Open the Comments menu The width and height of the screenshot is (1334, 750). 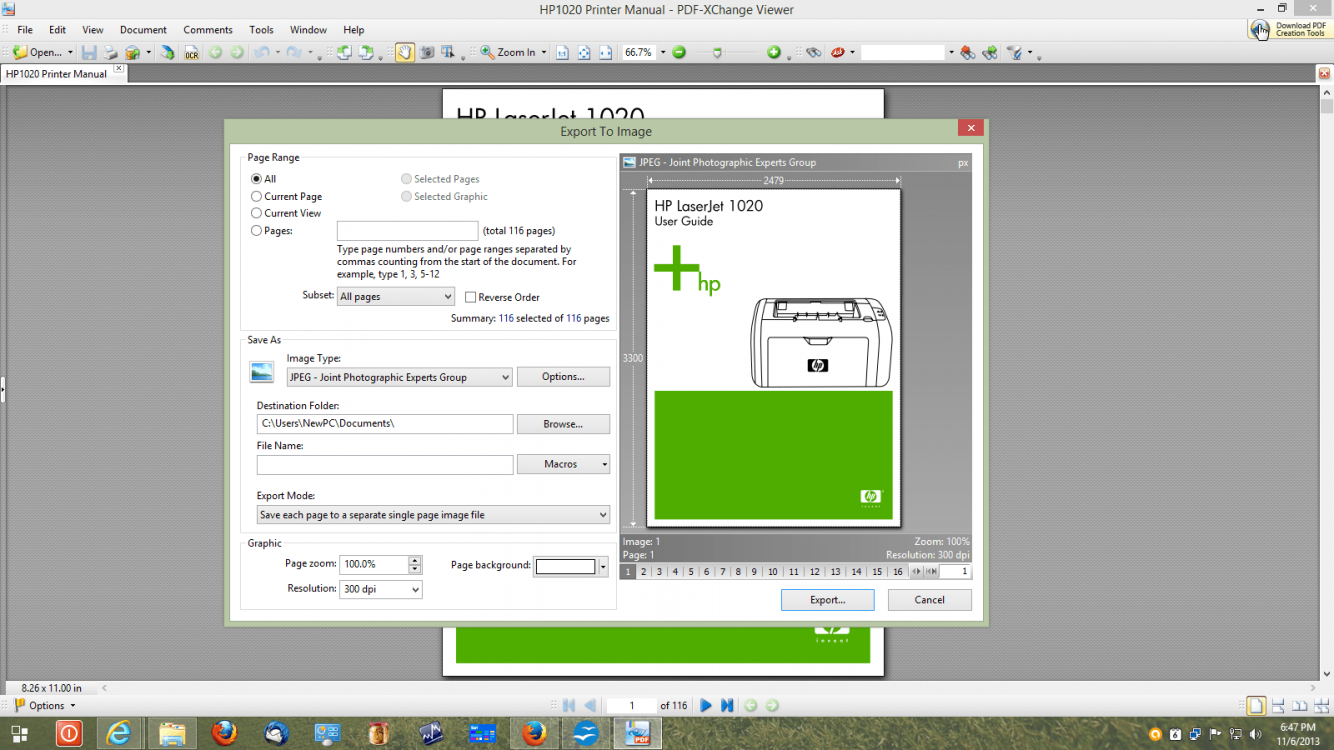(208, 30)
